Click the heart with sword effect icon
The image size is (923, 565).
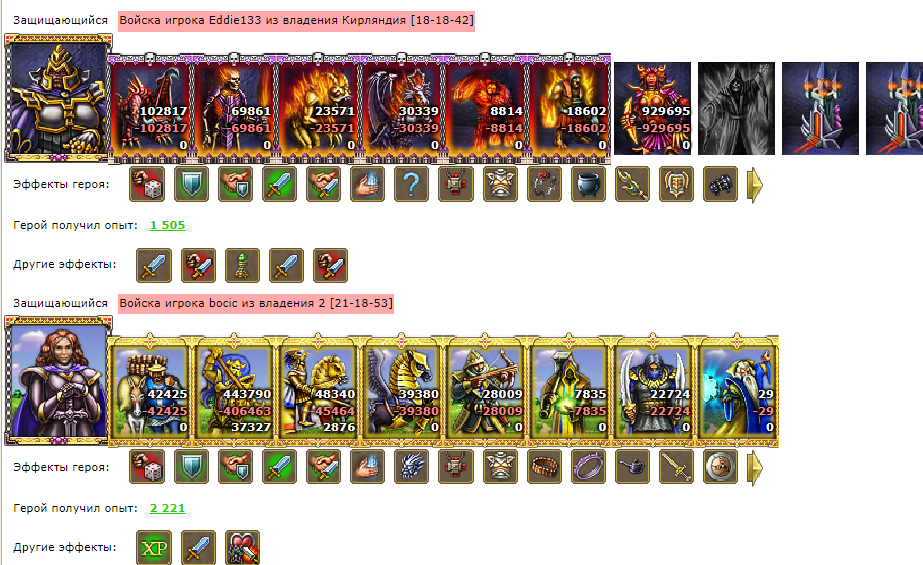pos(242,548)
